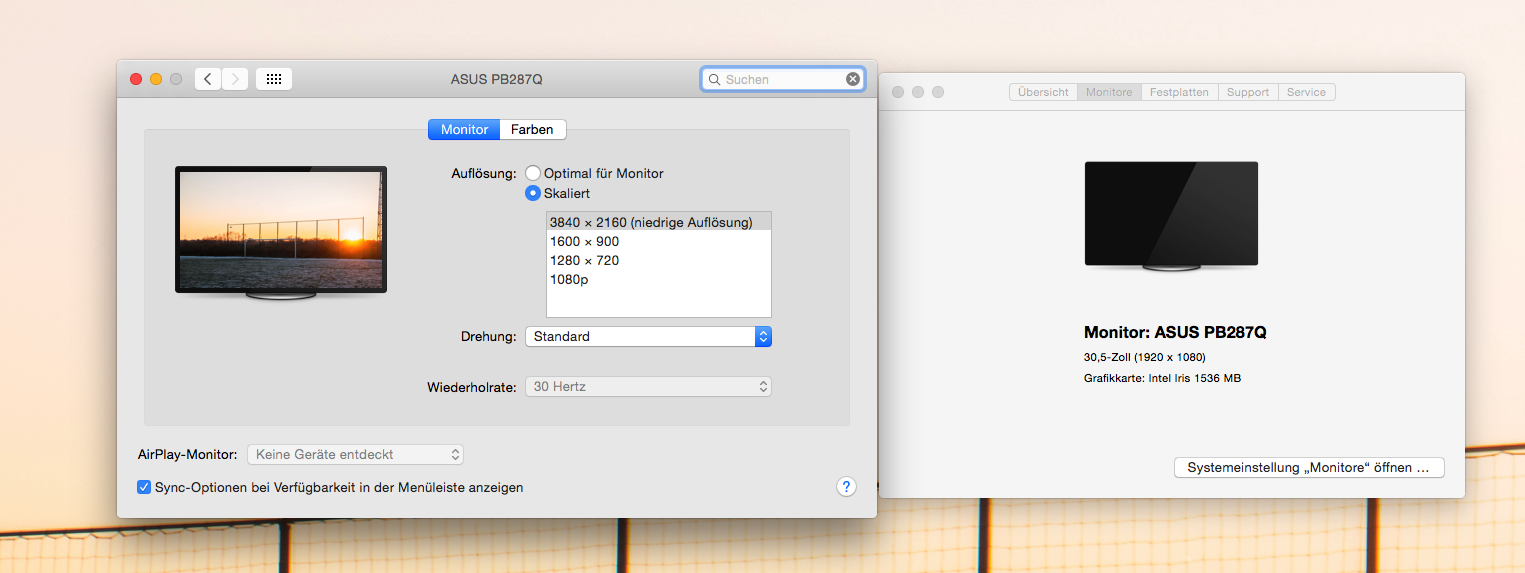Click the 'ASUS PB287Q' window title
The image size is (1525, 573).
tap(497, 79)
